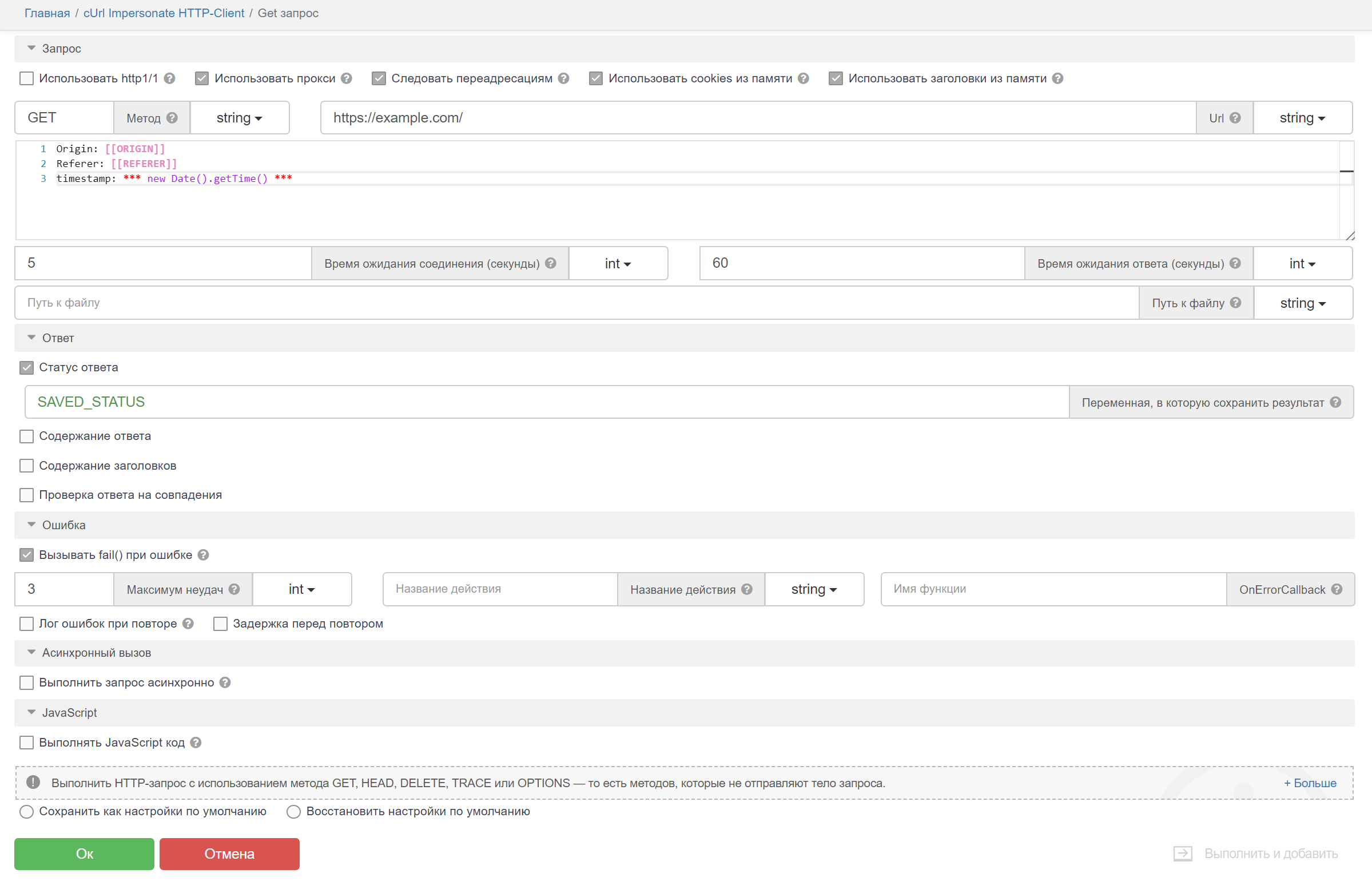1372x885 pixels.
Task: Click the headers editor scrollbar marker
Action: click(x=1346, y=171)
